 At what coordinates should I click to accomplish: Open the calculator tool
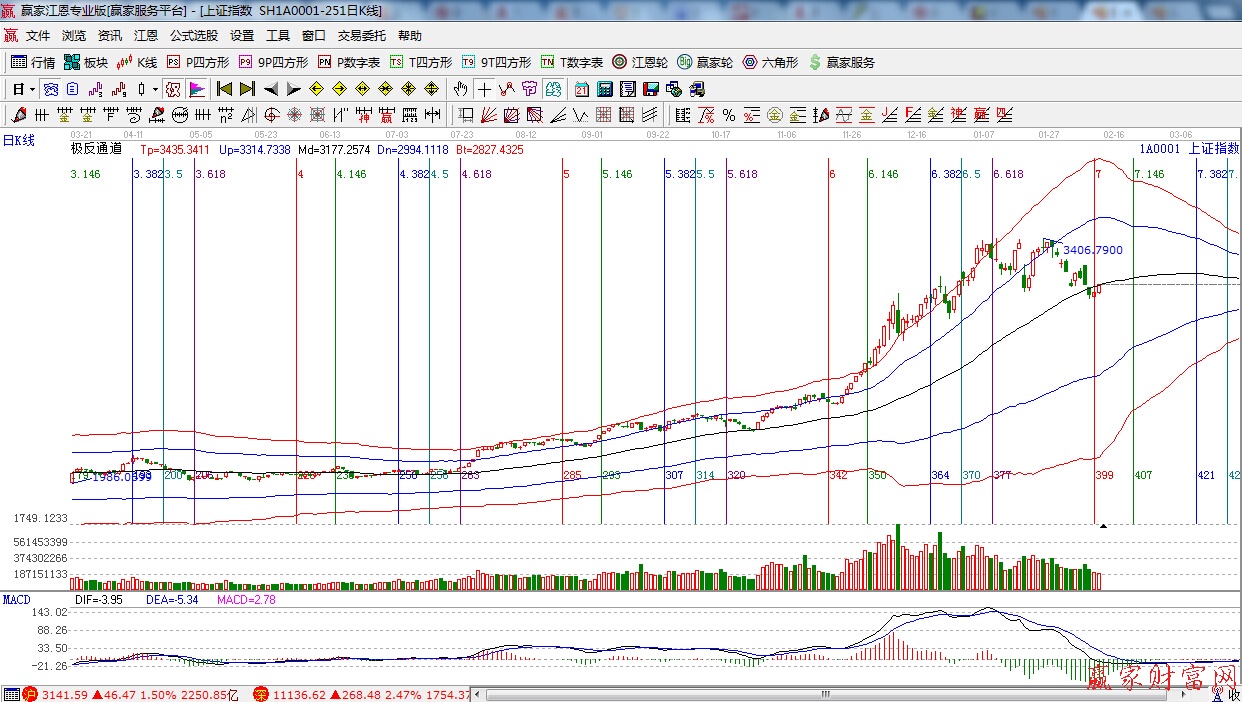pyautogui.click(x=604, y=89)
